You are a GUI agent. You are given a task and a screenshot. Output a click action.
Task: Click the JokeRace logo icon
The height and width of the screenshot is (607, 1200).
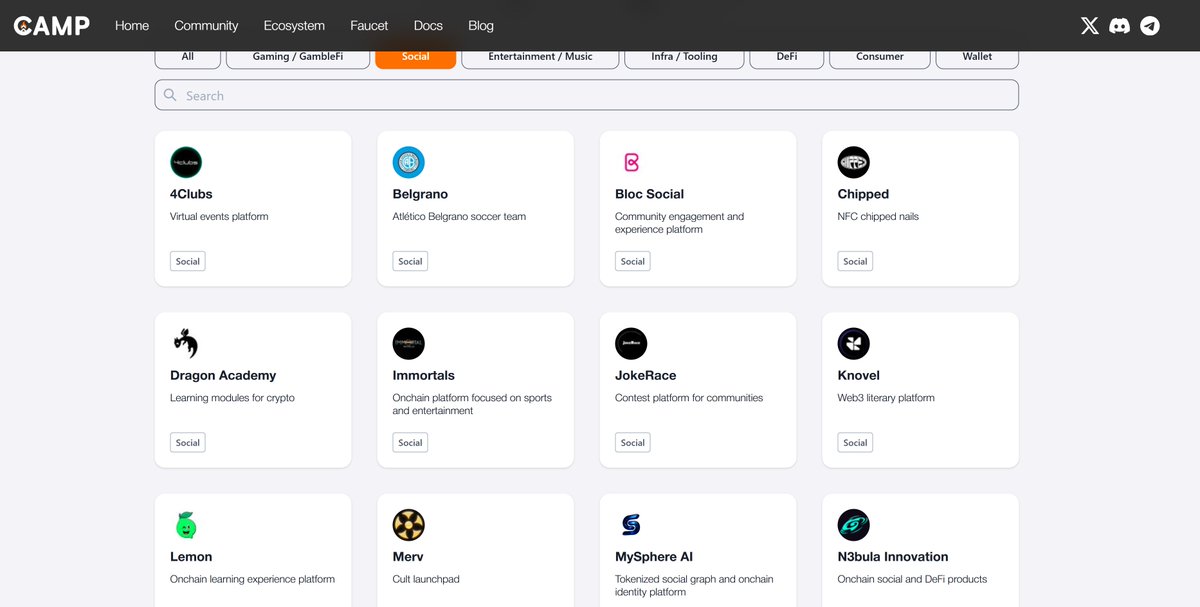pos(631,344)
